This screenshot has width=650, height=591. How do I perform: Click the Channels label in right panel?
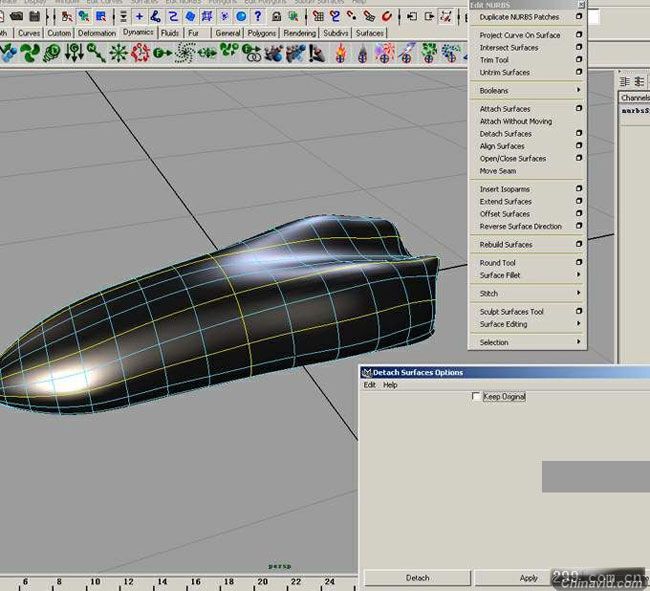pos(635,98)
